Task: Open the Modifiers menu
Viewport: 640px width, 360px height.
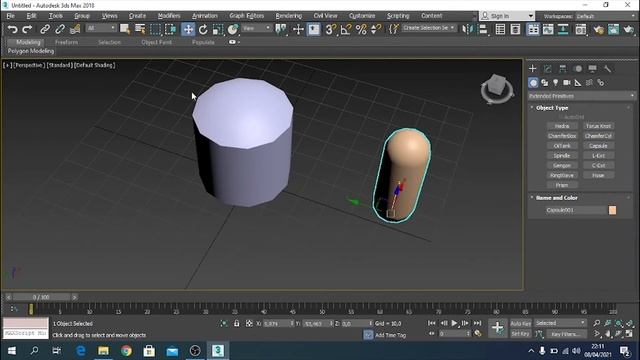Action: coord(169,16)
